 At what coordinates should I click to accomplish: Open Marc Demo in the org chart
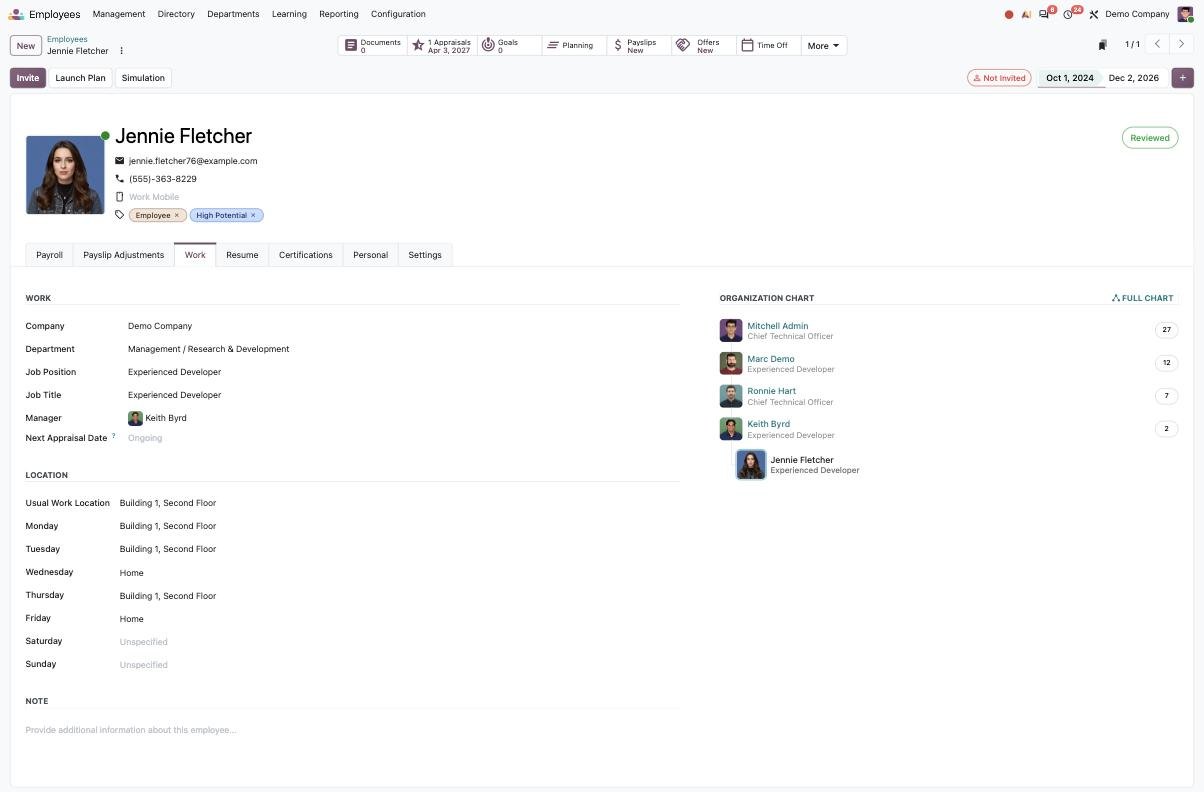click(771, 359)
